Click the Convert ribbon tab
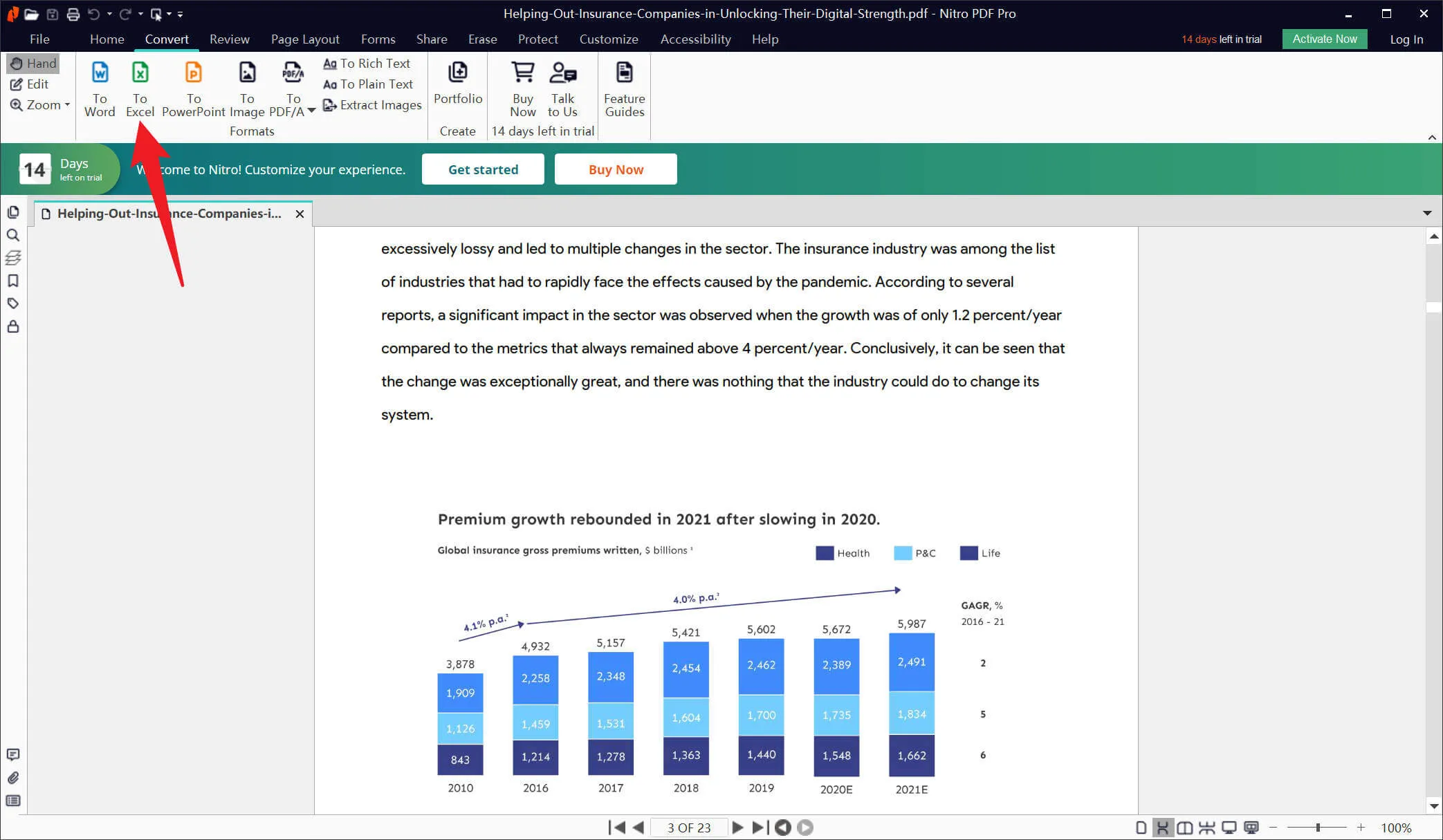Viewport: 1443px width, 840px height. coord(166,39)
